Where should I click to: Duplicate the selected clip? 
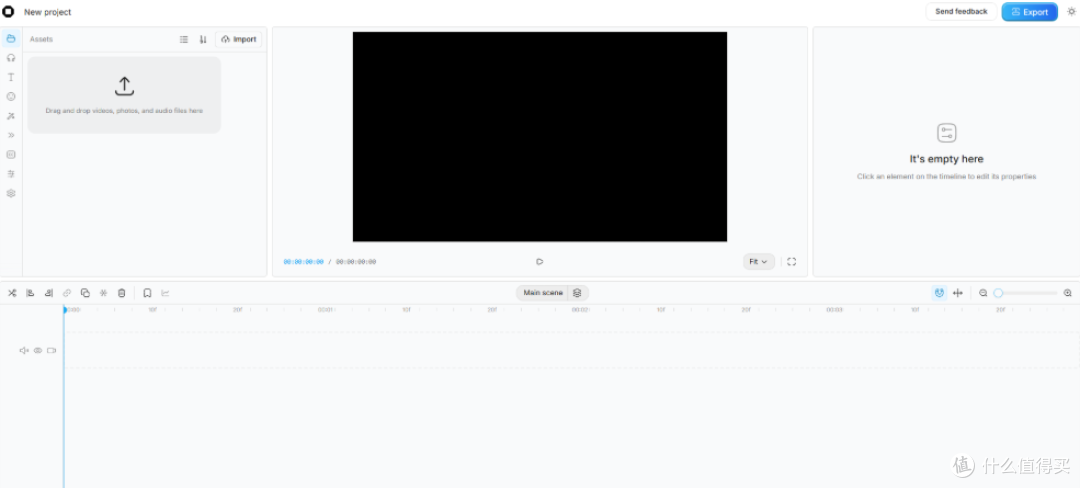85,293
